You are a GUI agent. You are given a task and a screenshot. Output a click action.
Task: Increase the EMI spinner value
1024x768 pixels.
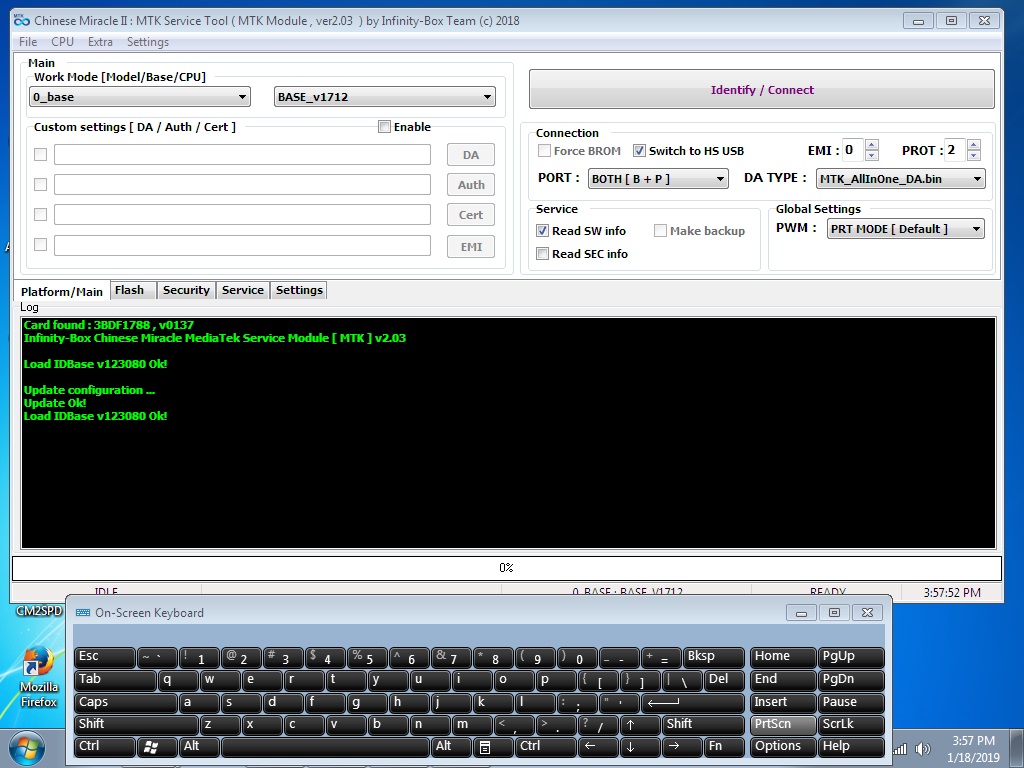click(x=871, y=144)
